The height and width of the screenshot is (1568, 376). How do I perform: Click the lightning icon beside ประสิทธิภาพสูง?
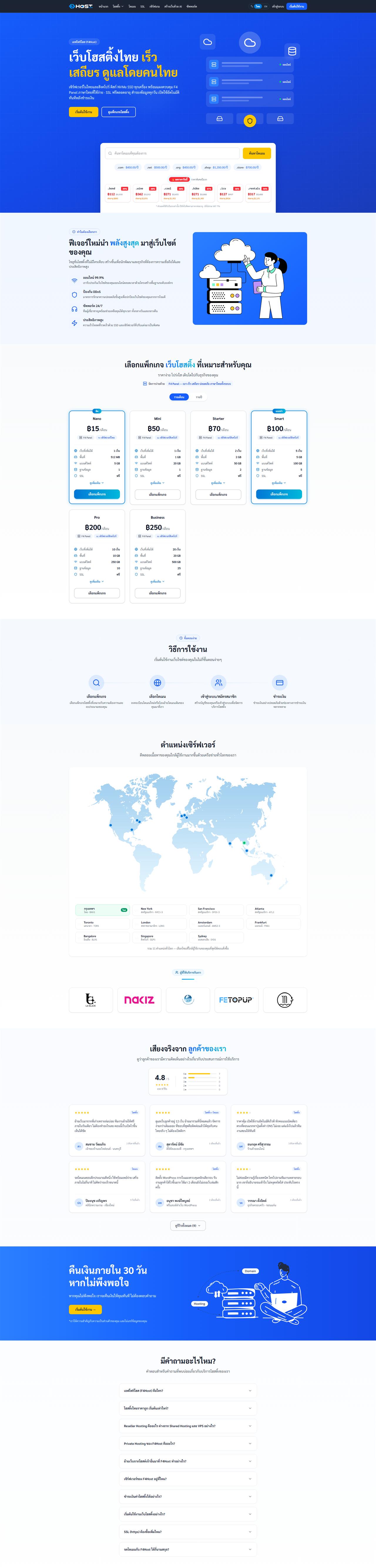coord(74,323)
